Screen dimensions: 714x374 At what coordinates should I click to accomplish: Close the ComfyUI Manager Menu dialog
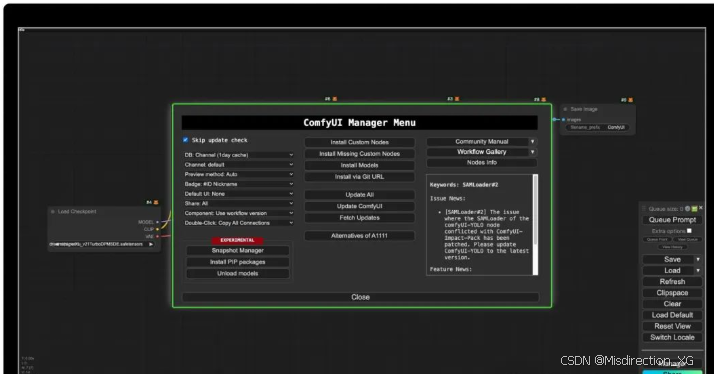360,297
